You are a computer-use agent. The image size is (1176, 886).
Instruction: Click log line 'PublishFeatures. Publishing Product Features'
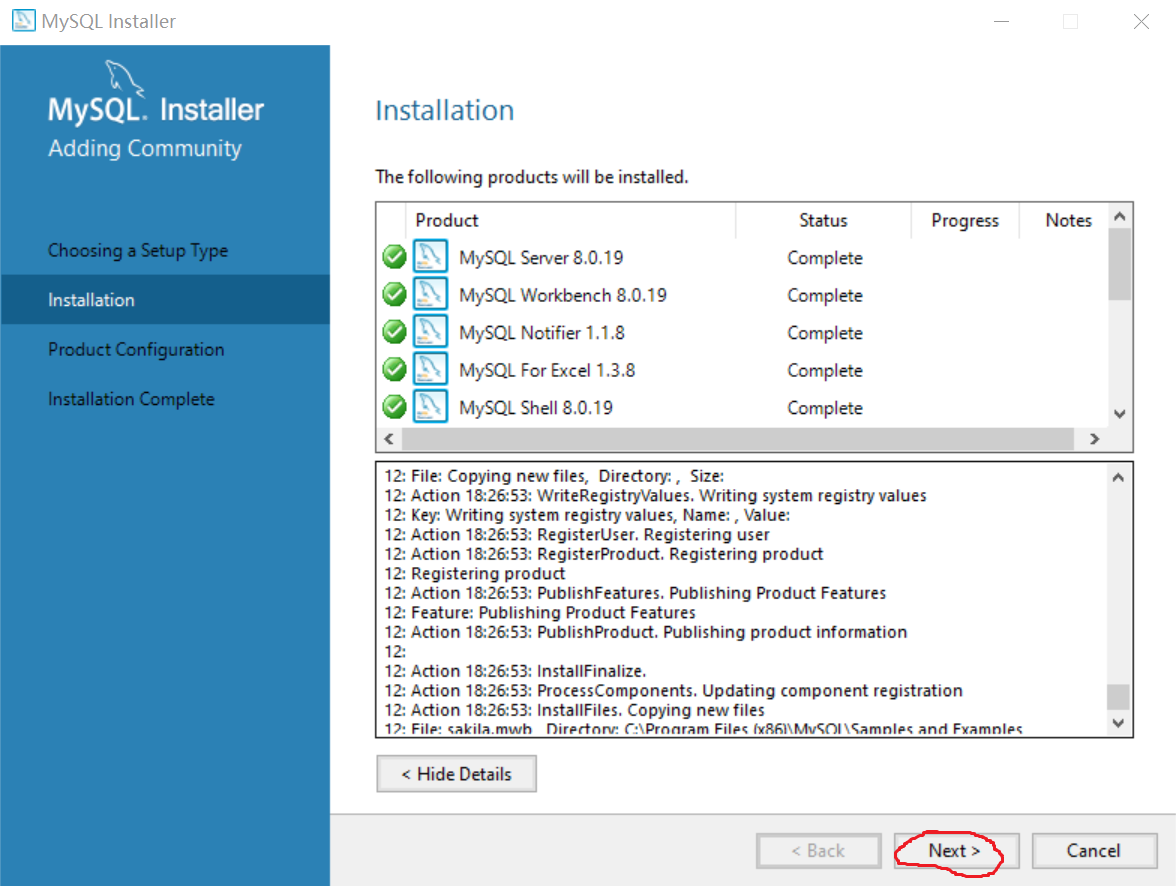click(635, 593)
